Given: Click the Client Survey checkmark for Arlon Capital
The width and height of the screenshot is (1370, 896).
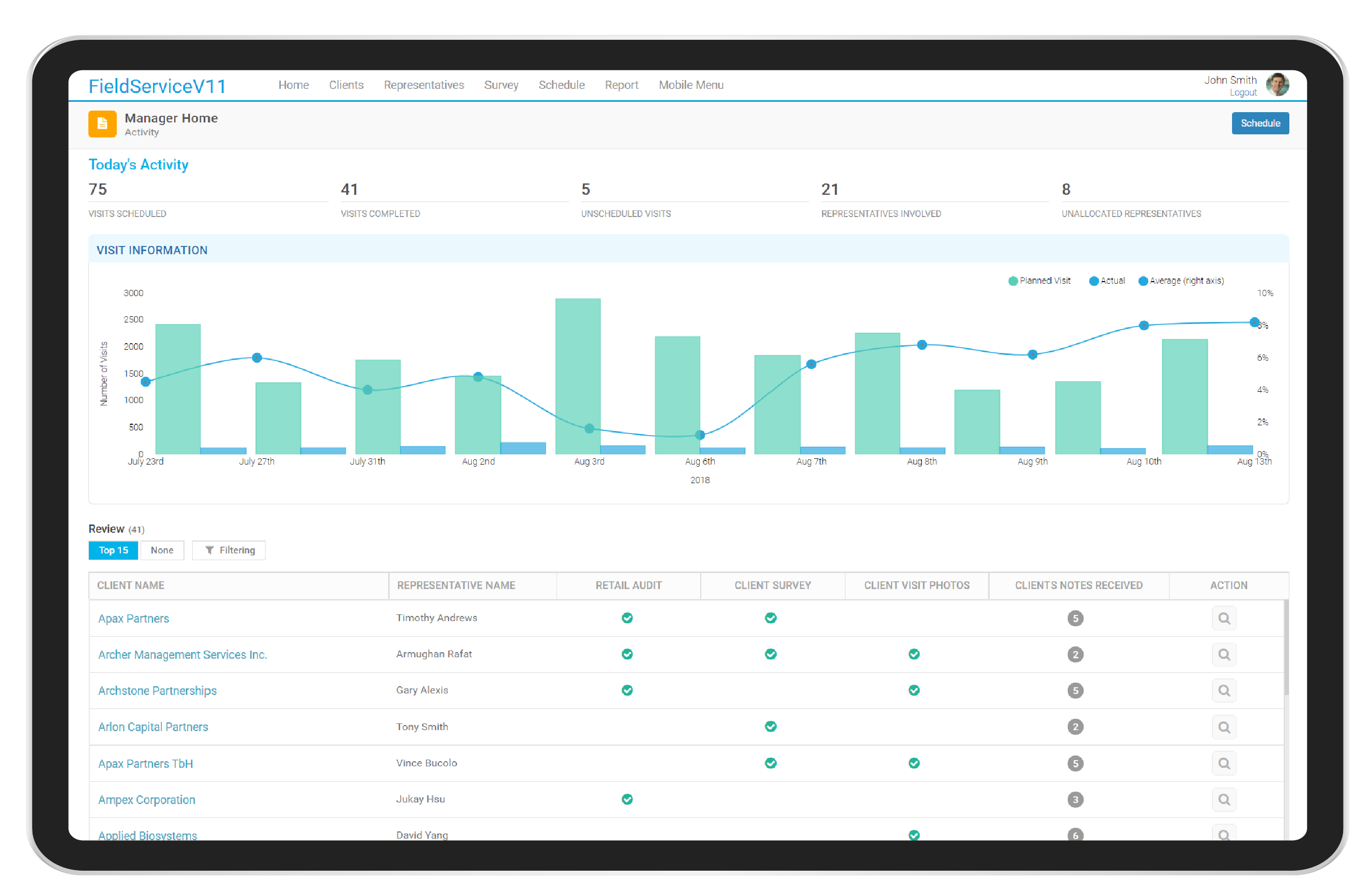Looking at the screenshot, I should pos(772,726).
